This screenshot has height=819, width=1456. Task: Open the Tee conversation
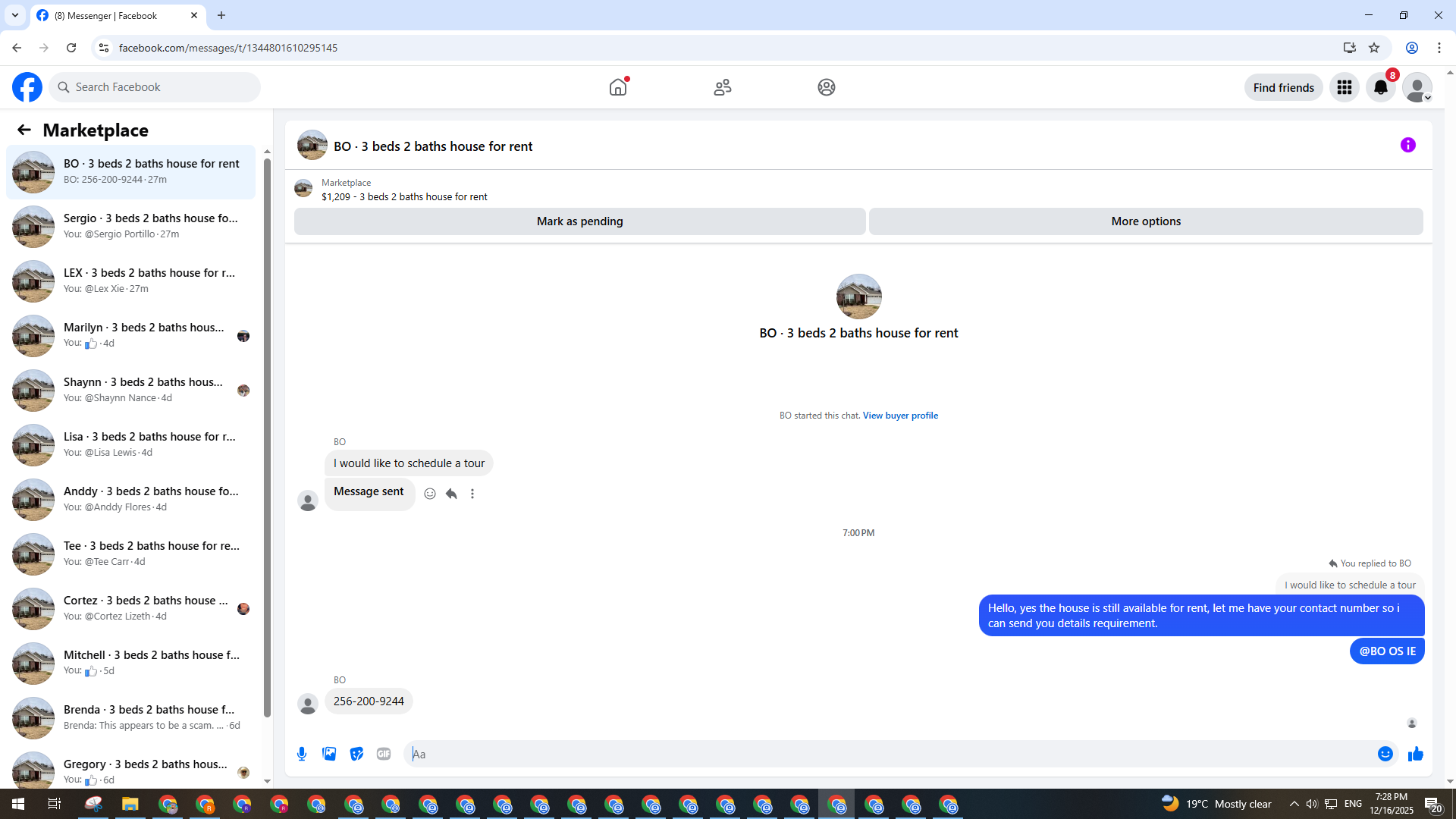pyautogui.click(x=131, y=554)
